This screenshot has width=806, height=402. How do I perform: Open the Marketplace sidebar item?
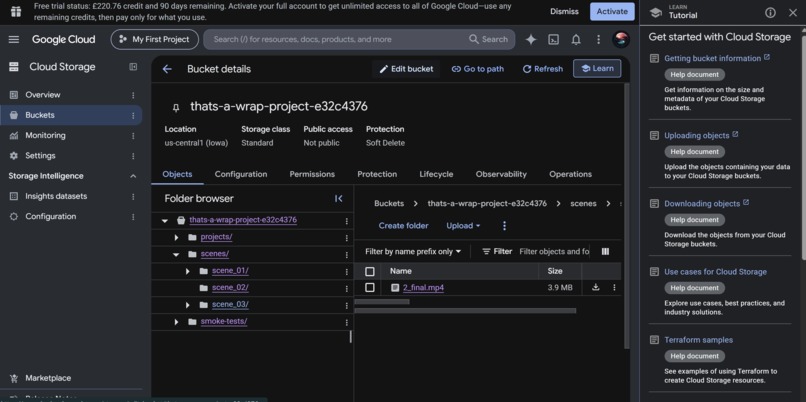(48, 378)
